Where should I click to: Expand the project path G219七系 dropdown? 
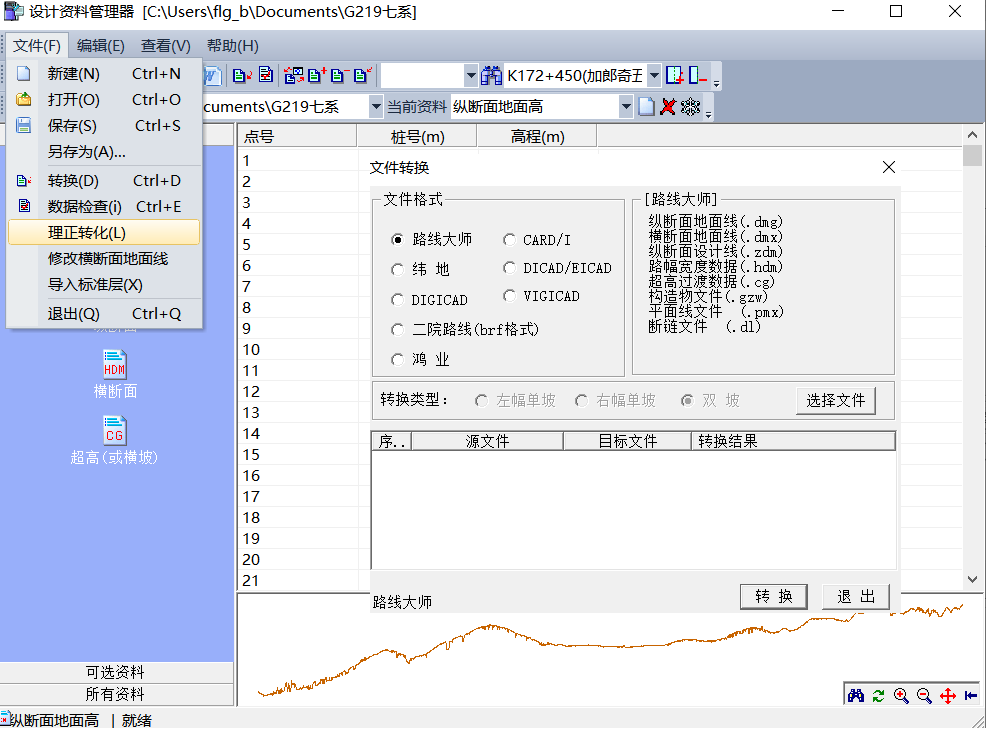click(376, 106)
